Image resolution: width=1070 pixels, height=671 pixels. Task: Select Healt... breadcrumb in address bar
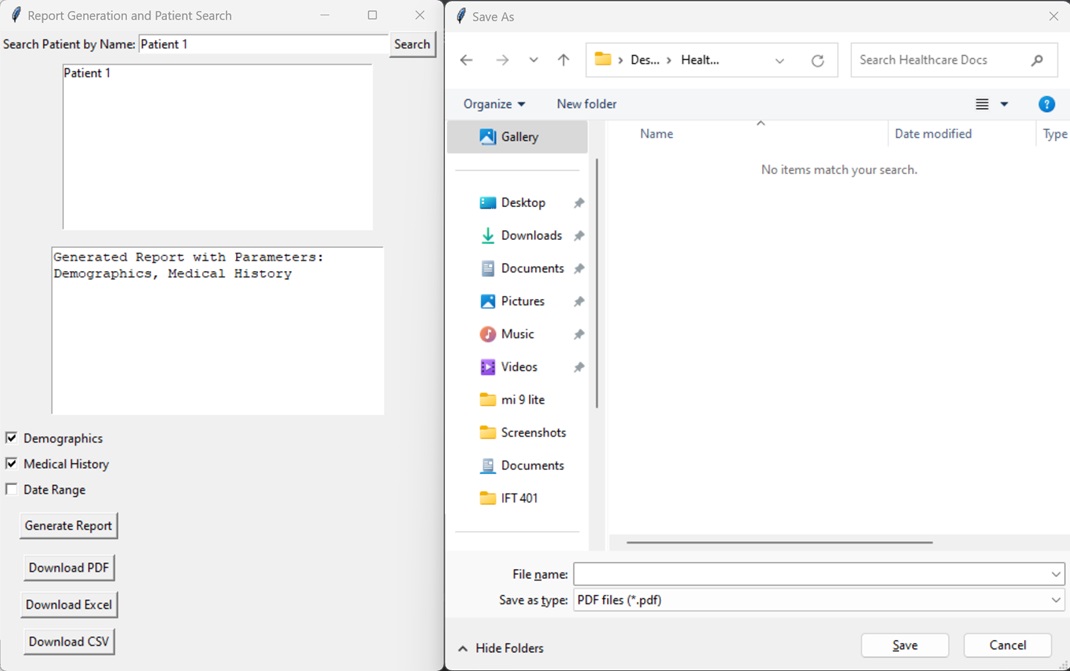coord(699,60)
